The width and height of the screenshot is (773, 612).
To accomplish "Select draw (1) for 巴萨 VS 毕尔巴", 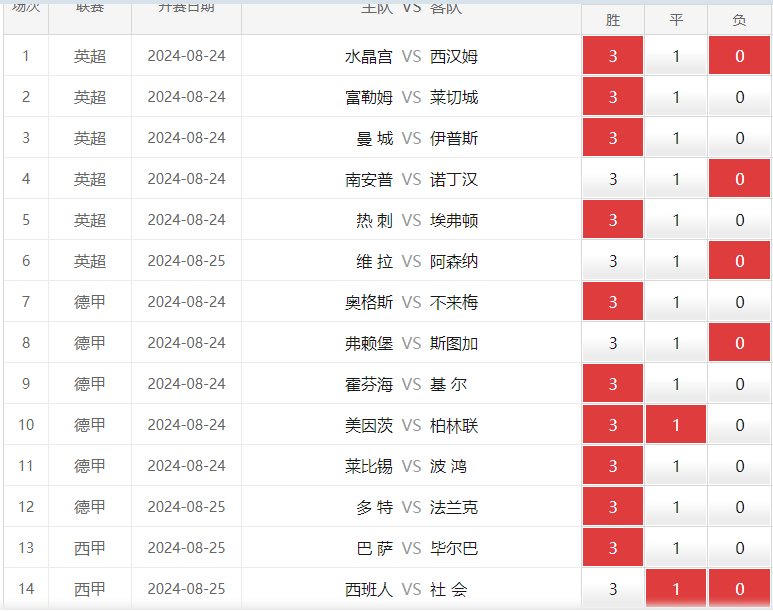I will [x=676, y=546].
